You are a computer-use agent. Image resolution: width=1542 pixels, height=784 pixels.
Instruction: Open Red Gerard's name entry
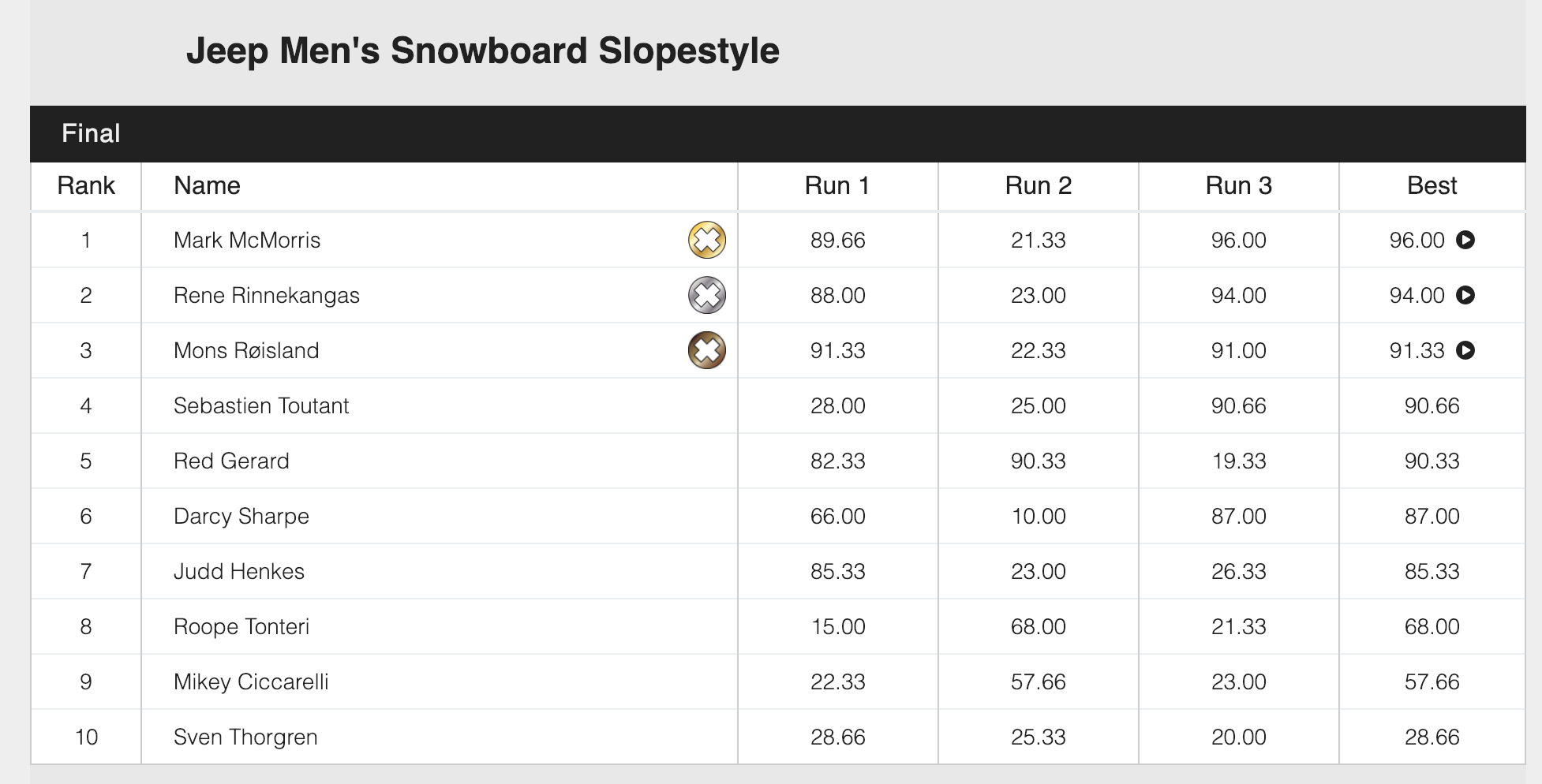231,461
